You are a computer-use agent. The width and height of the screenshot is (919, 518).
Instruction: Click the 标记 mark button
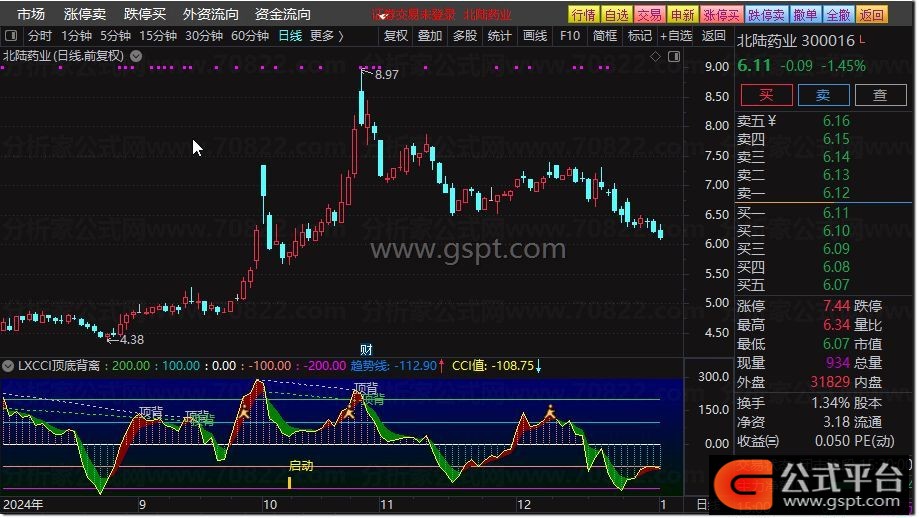(639, 36)
